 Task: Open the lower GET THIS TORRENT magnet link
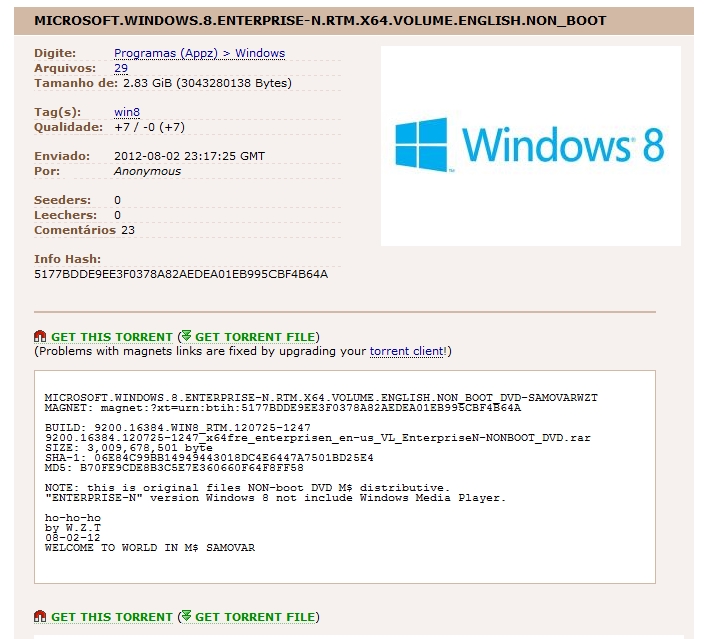(112, 617)
